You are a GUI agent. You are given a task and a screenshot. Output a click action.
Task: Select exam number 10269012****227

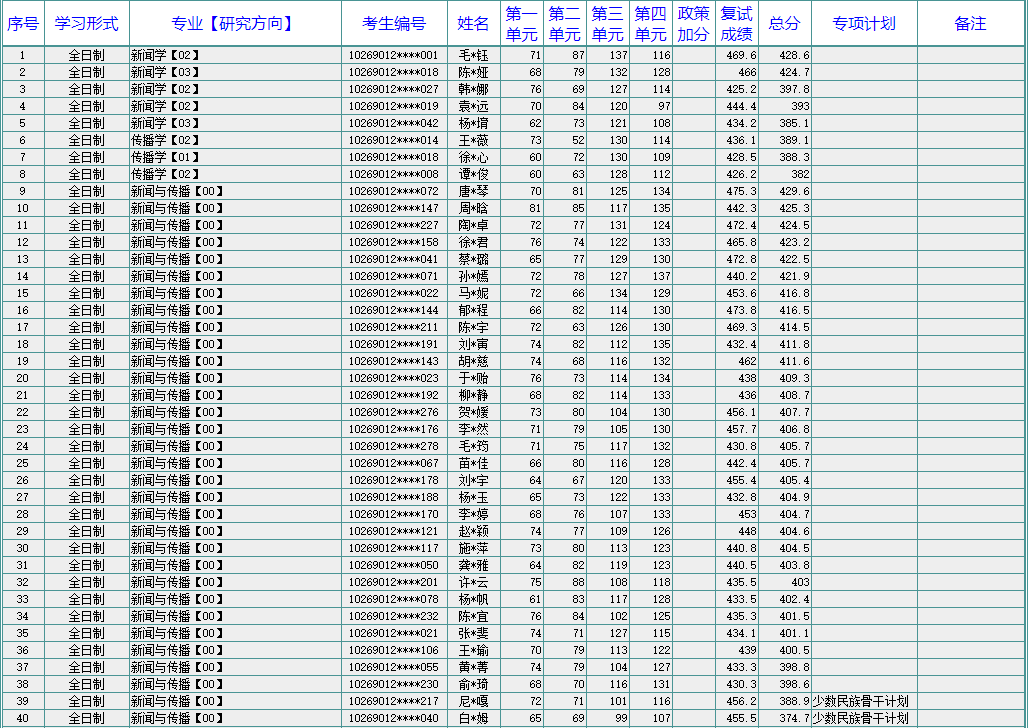(x=393, y=225)
